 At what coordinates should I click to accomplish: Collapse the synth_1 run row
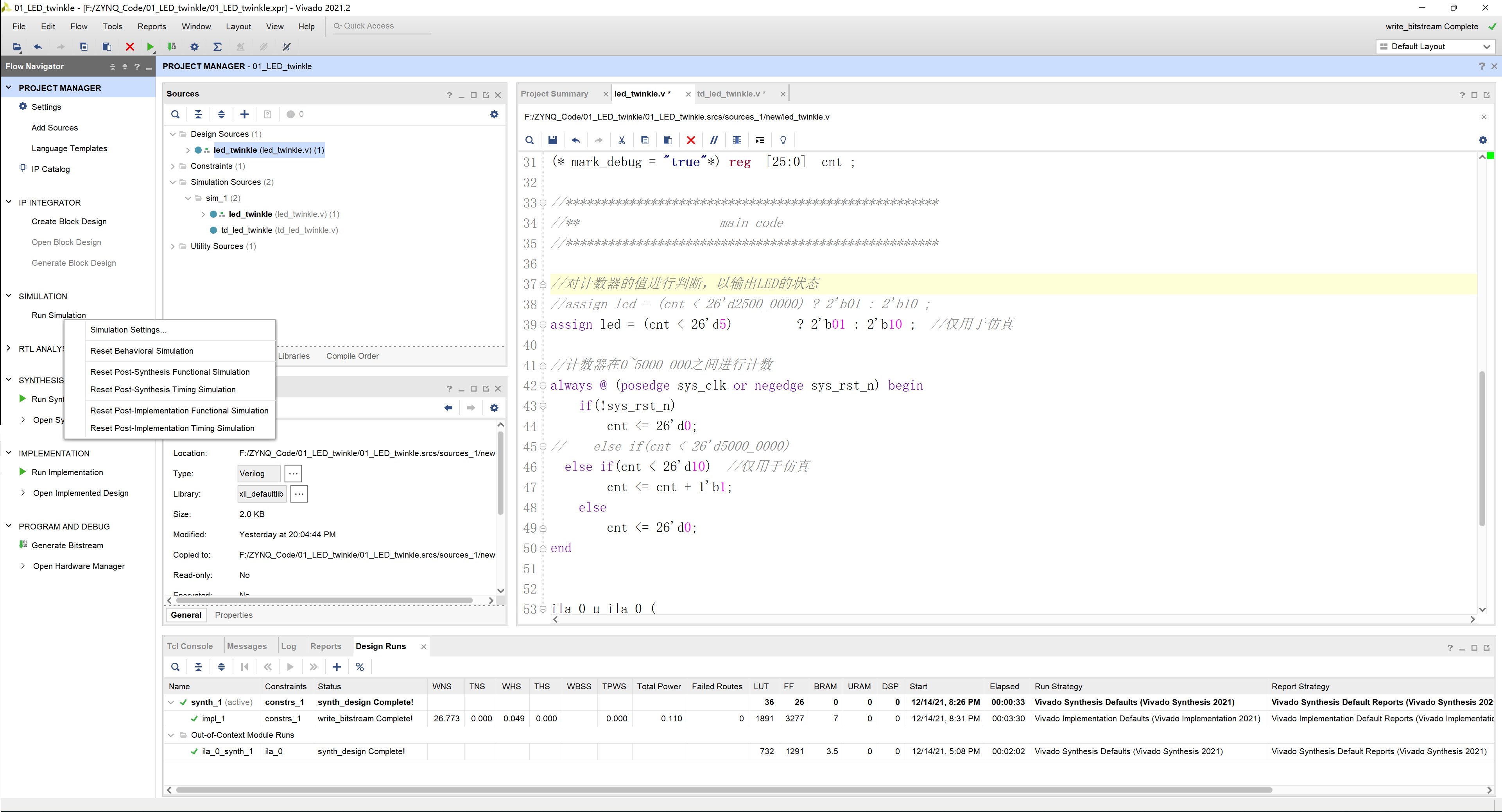(171, 703)
